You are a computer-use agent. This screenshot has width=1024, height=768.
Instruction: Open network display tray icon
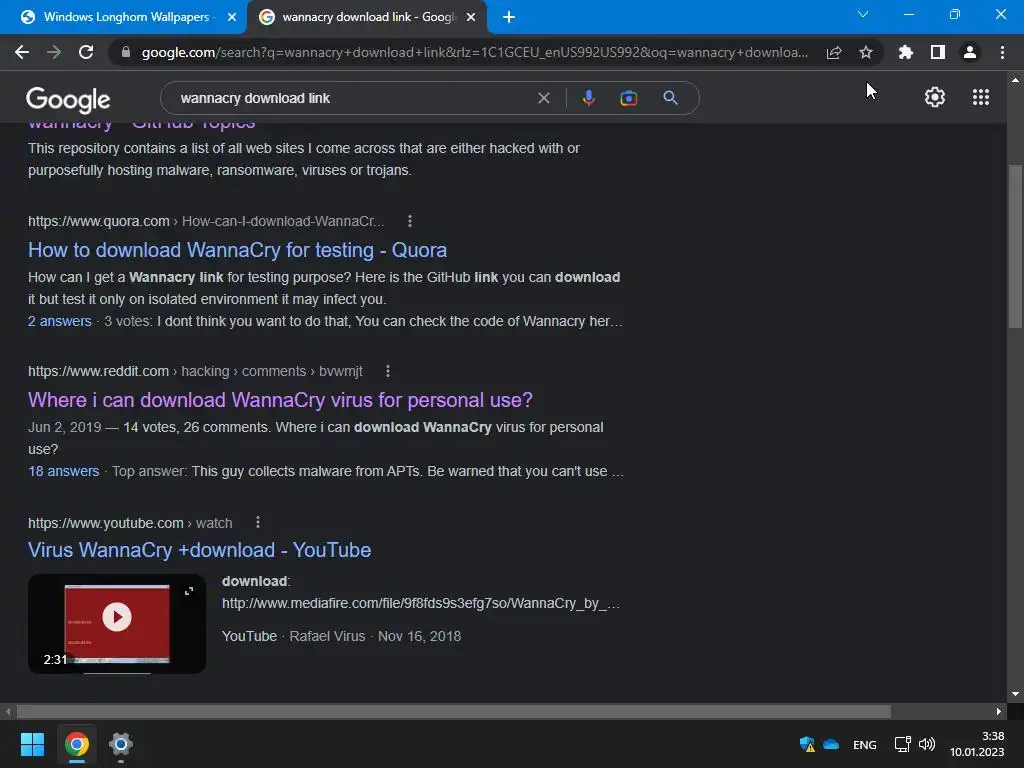point(903,744)
